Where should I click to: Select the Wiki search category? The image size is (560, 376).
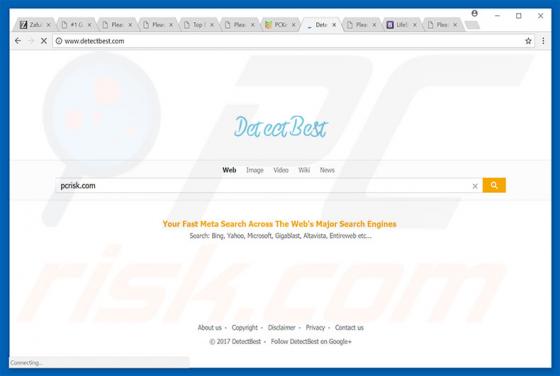pyautogui.click(x=304, y=170)
